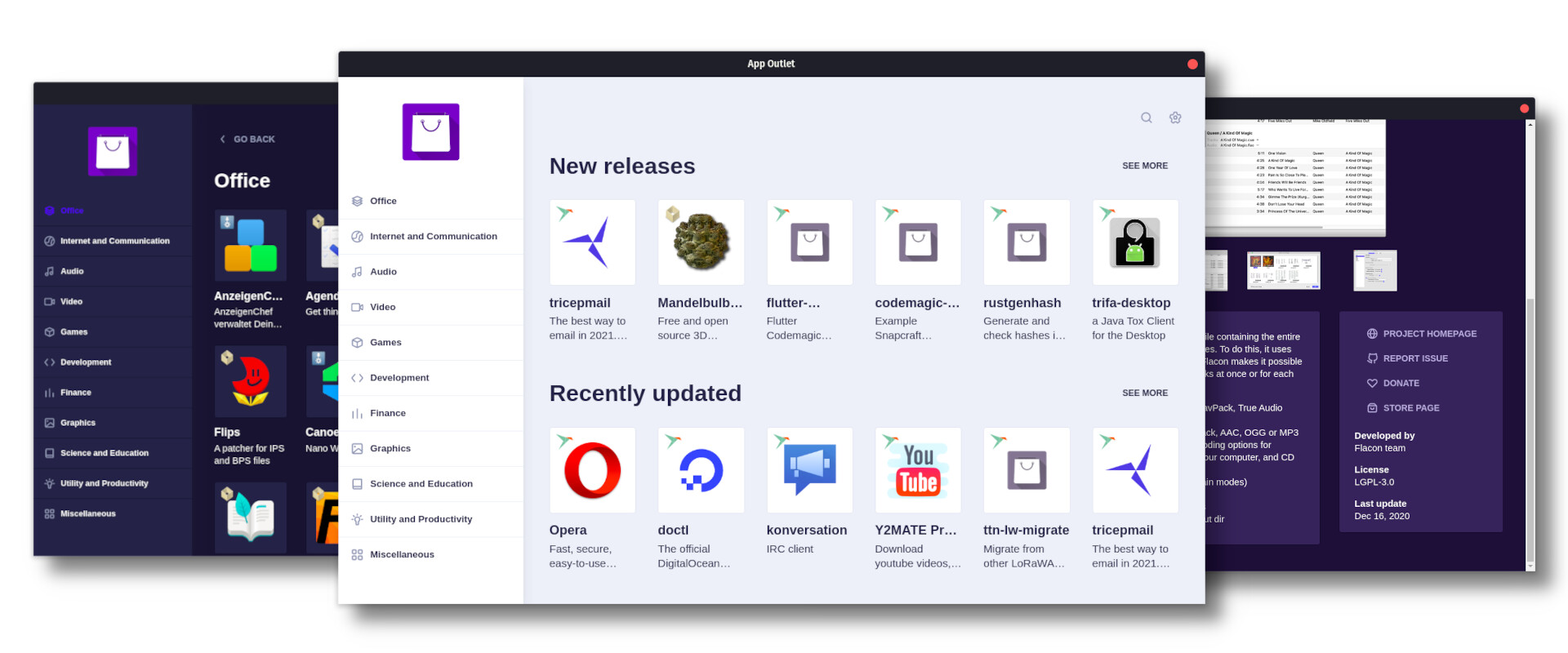The height and width of the screenshot is (653, 1568).
Task: Select Audio in dark window sidebar
Action: (x=112, y=271)
